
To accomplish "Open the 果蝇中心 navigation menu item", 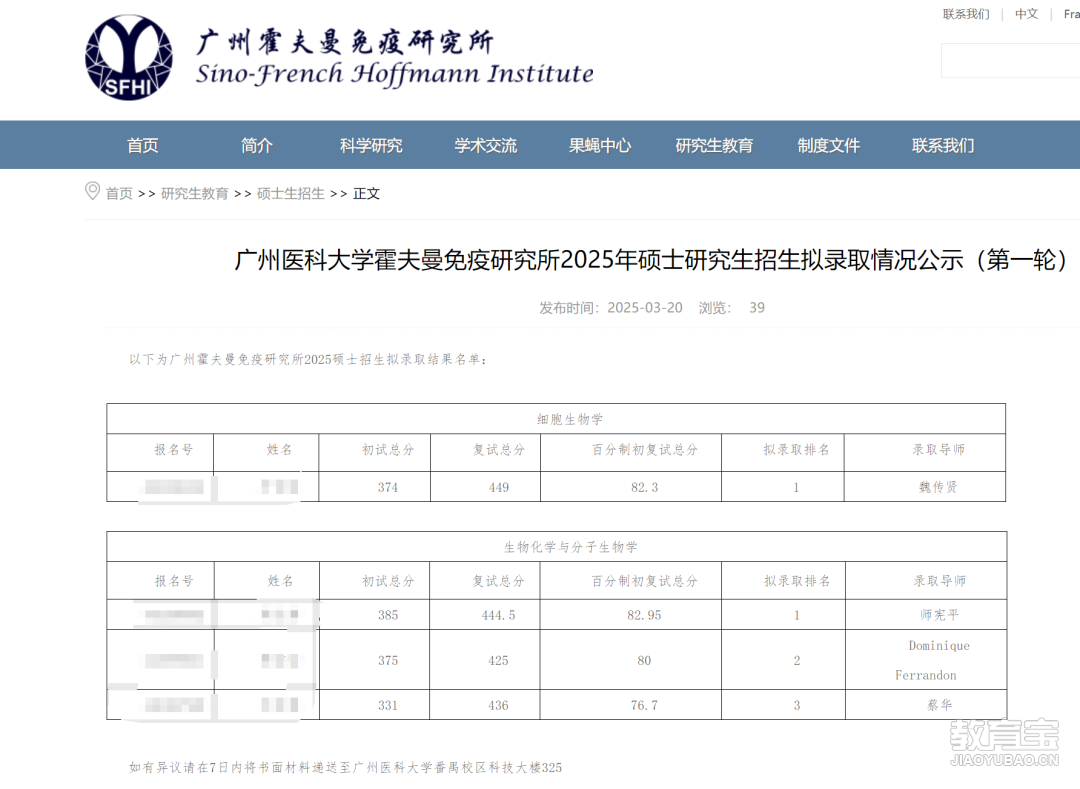I will (x=600, y=145).
